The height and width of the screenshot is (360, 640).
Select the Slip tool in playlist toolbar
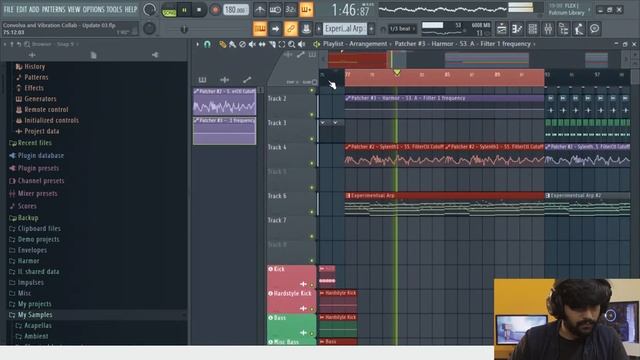coord(262,44)
